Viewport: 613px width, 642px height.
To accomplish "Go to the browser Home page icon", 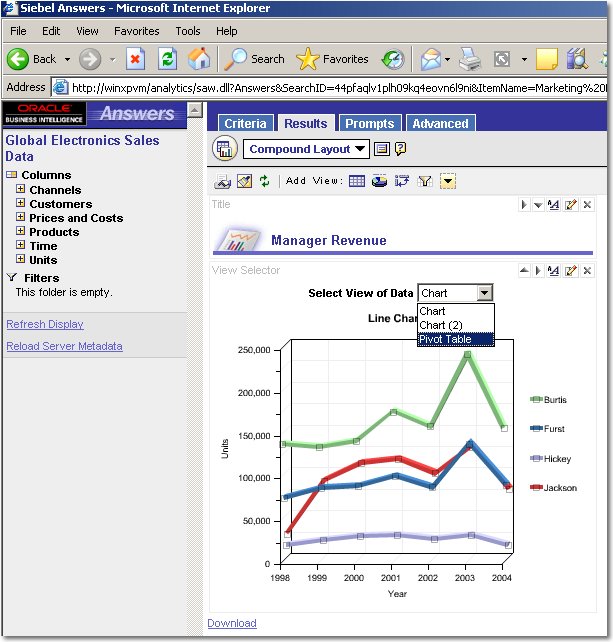I will [199, 59].
